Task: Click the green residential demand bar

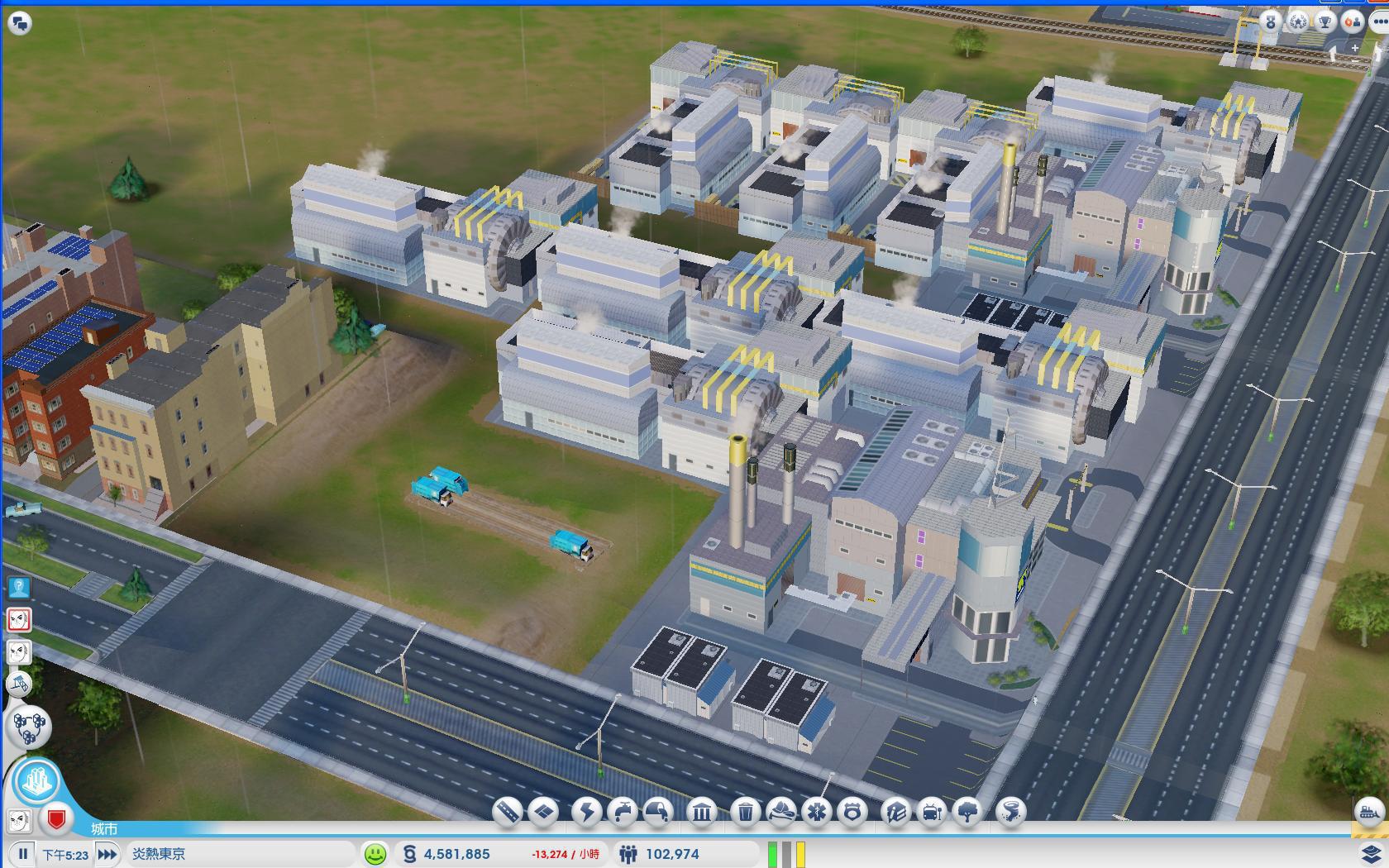Action: point(773,854)
